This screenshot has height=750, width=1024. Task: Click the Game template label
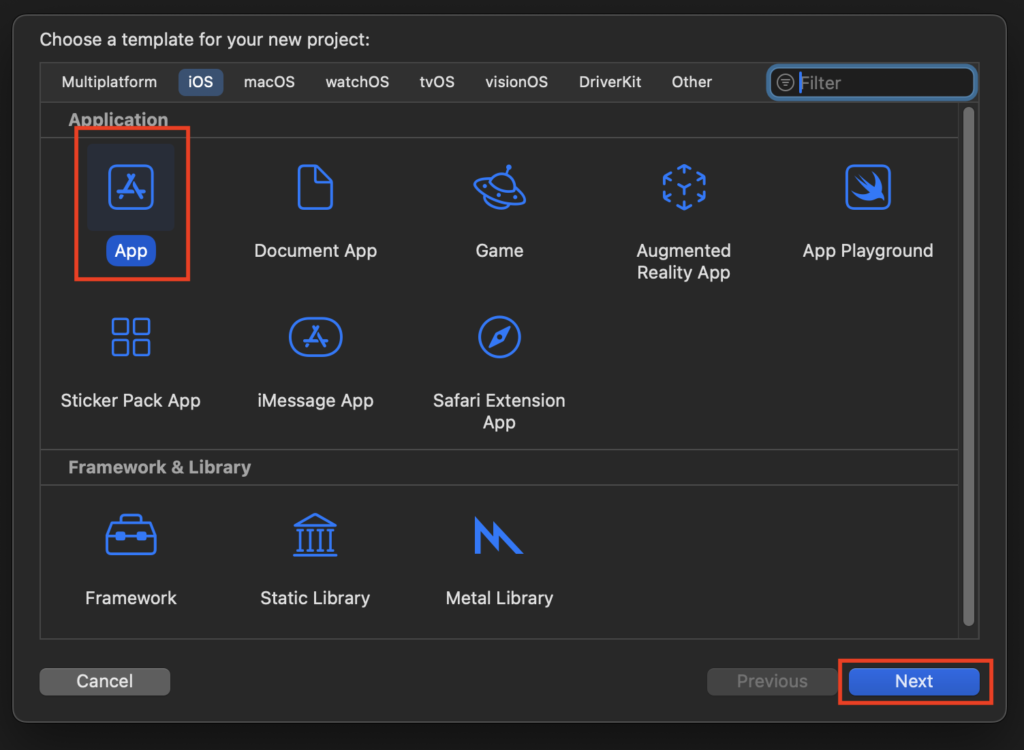point(500,251)
